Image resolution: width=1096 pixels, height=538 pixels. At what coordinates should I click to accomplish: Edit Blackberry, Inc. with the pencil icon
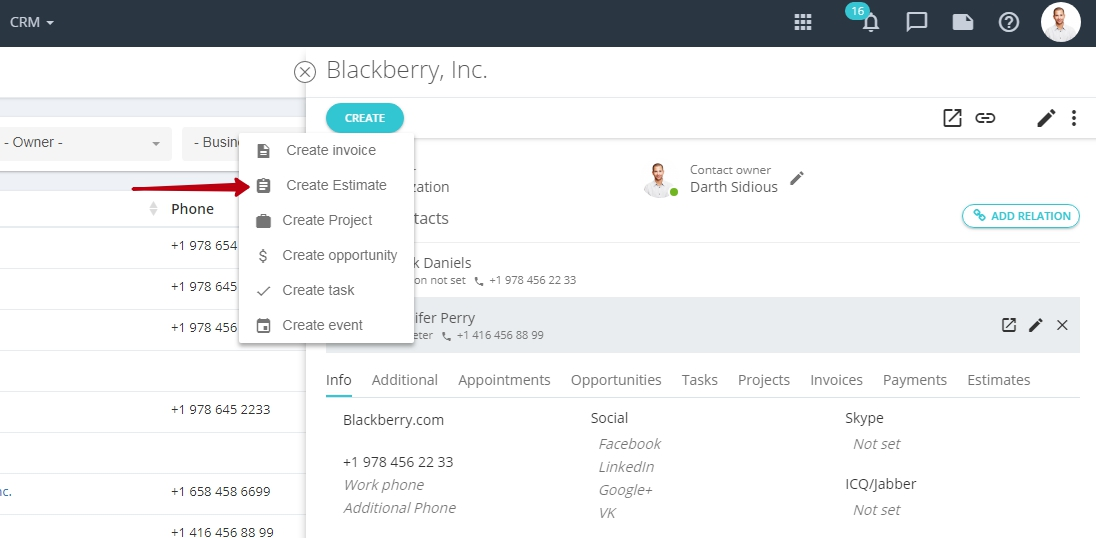coord(1046,118)
